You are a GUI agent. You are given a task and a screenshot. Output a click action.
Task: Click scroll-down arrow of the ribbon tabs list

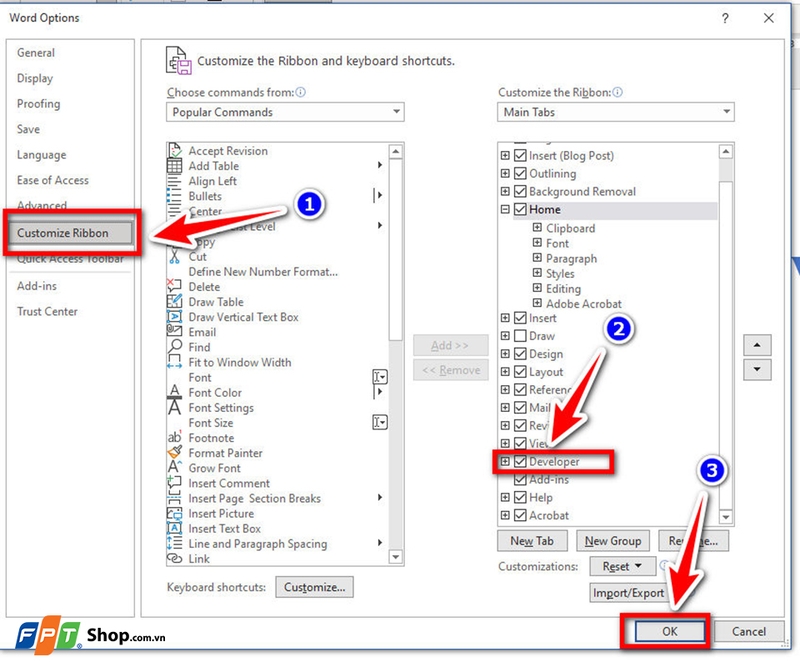click(726, 517)
